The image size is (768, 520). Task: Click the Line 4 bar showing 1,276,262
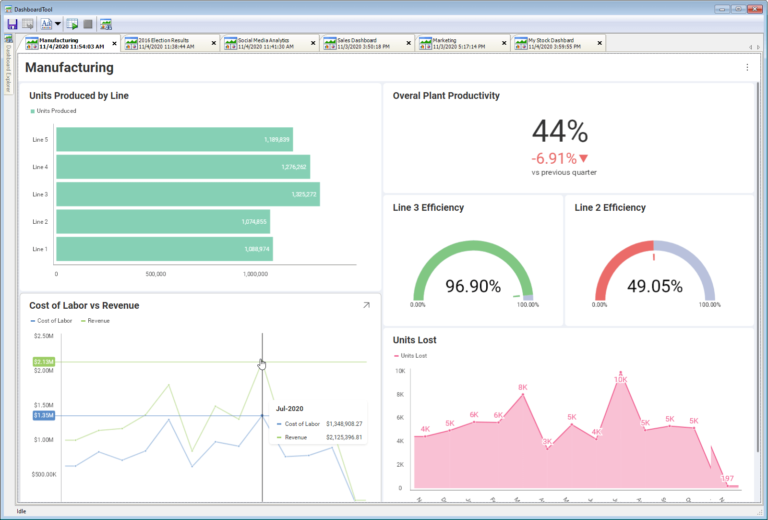coord(183,167)
